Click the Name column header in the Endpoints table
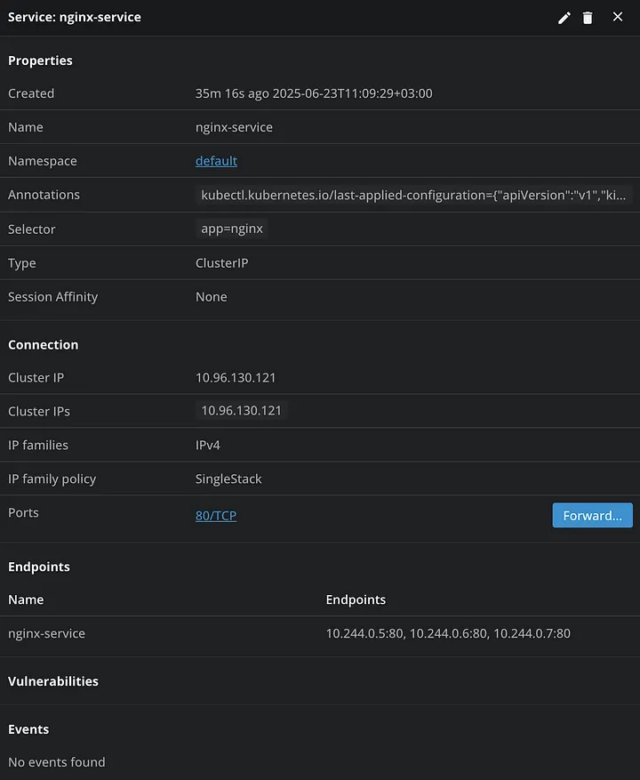This screenshot has width=640, height=780. [26, 600]
